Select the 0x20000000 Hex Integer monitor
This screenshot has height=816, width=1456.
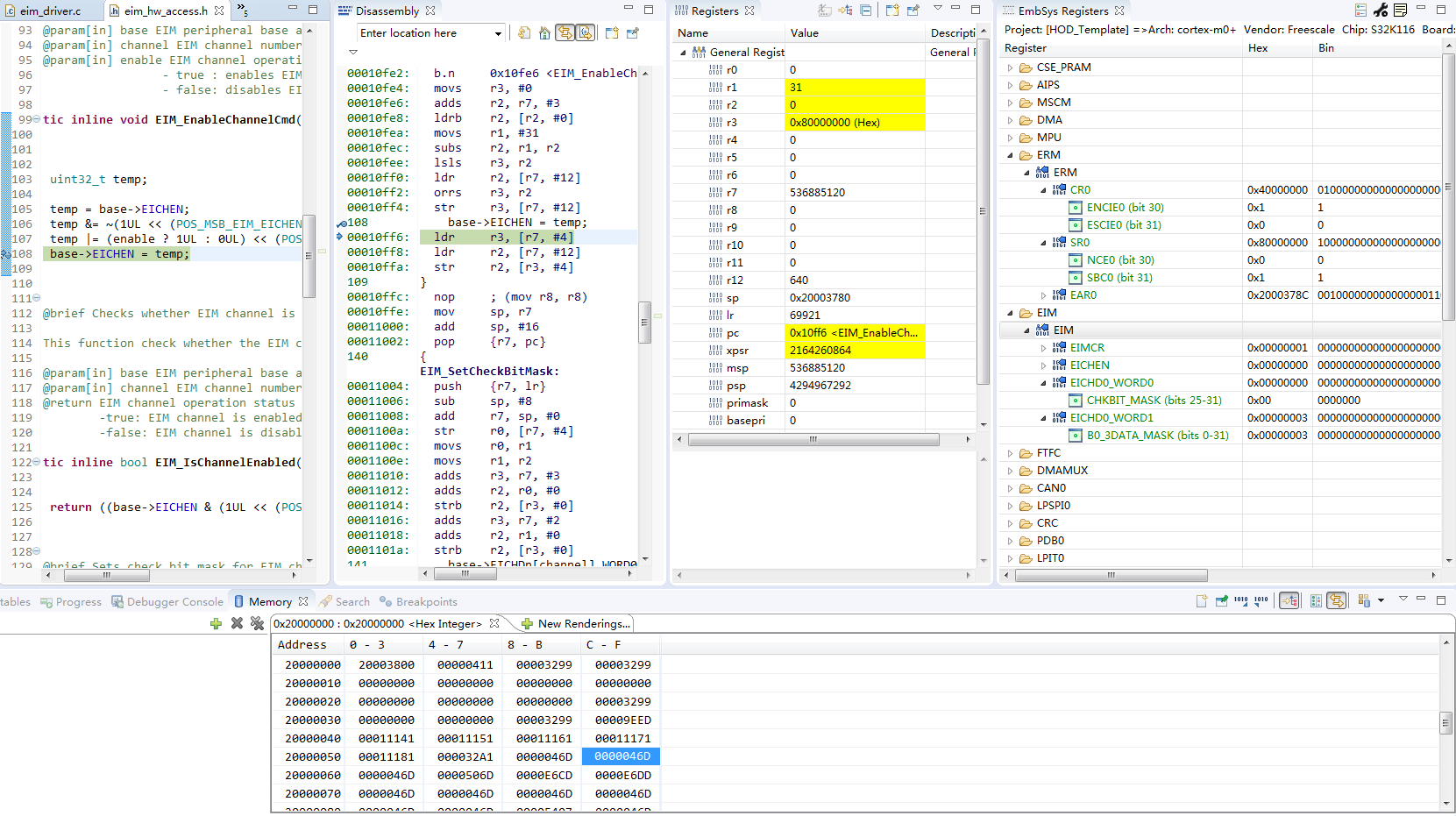point(377,623)
